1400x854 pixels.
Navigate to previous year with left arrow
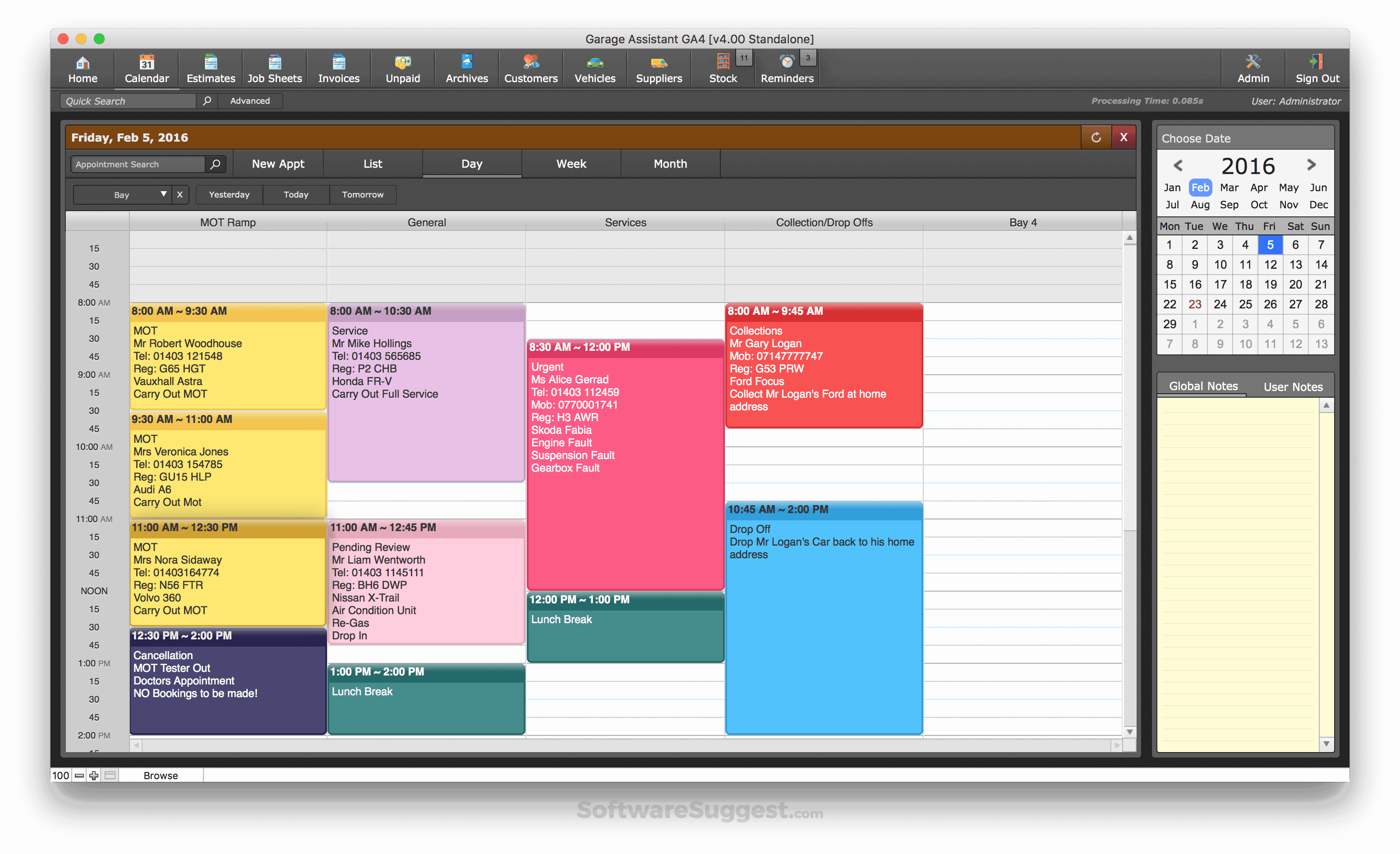click(x=1177, y=165)
